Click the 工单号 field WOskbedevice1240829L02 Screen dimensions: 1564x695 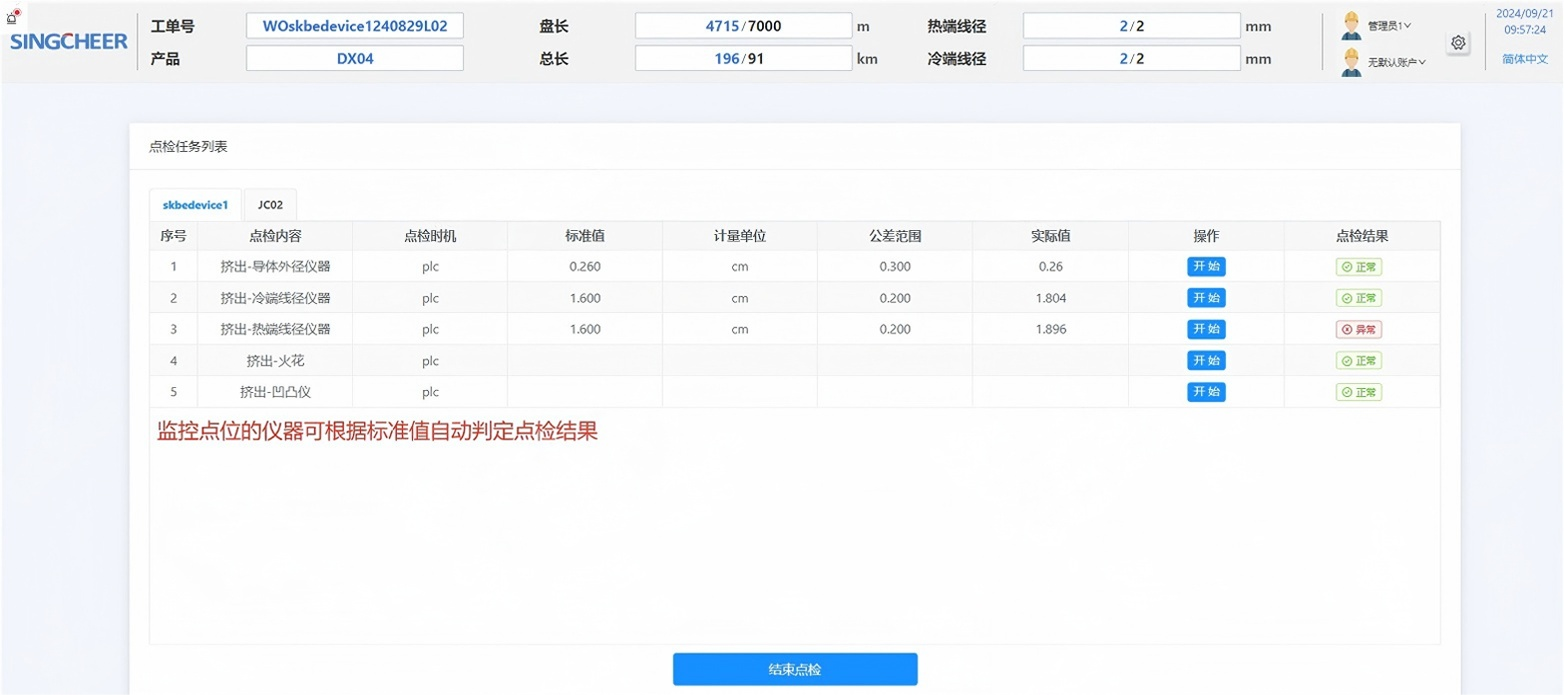(355, 26)
